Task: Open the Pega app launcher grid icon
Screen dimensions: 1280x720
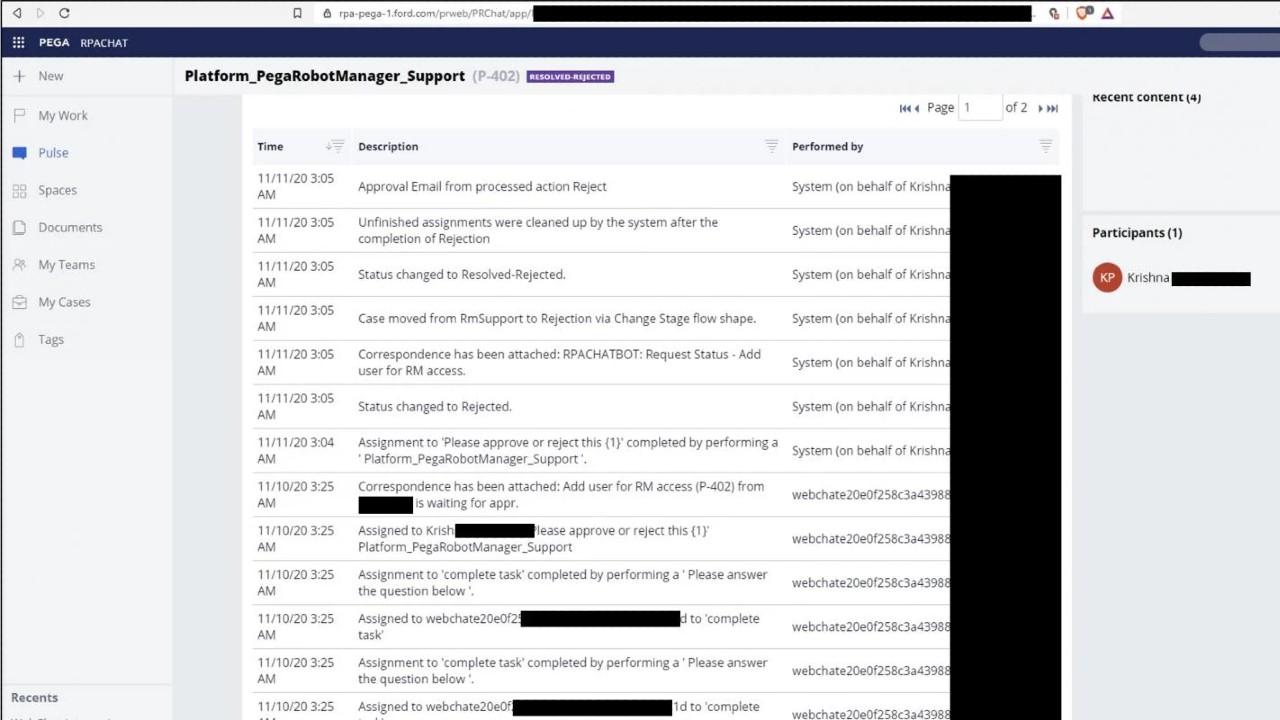Action: pyautogui.click(x=18, y=43)
